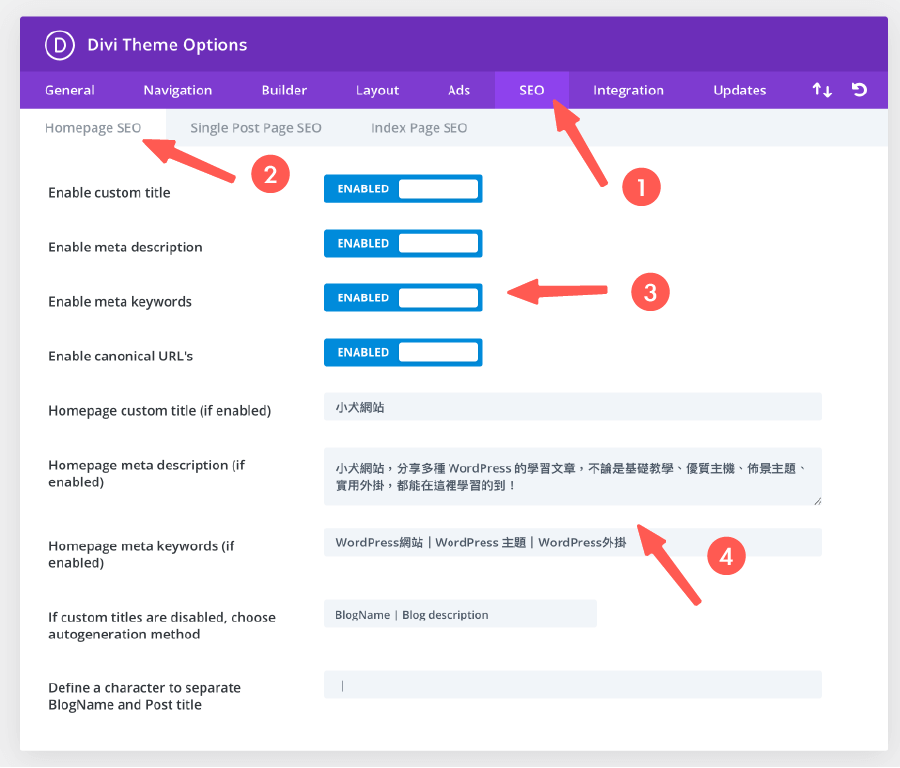Open the Ads tab

click(459, 90)
